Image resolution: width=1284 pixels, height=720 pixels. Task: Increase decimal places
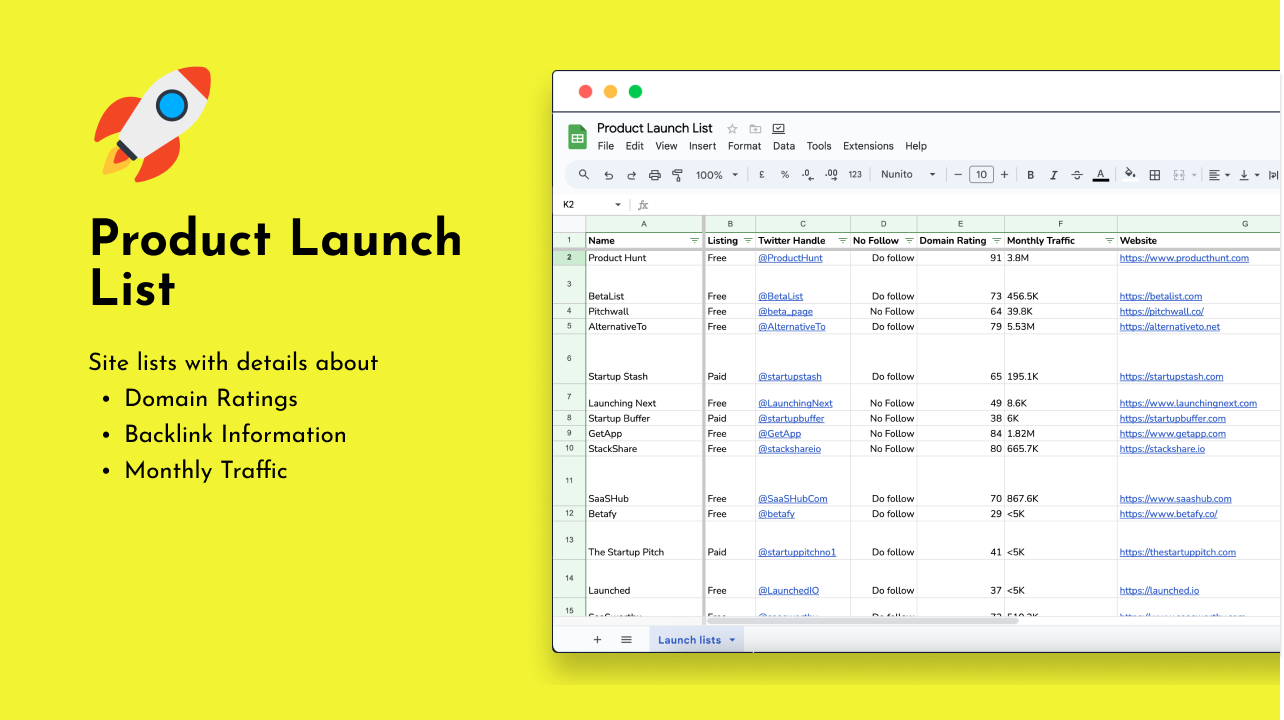(831, 175)
